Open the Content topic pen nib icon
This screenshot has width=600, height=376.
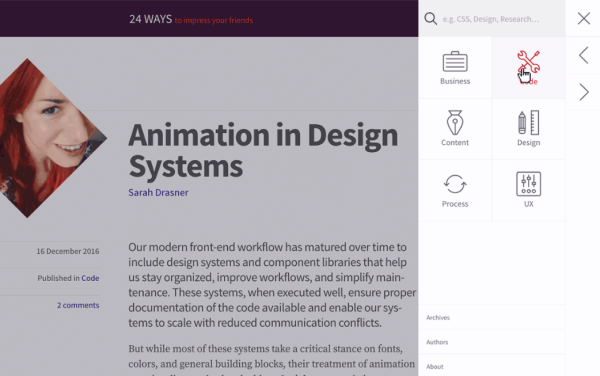point(455,122)
